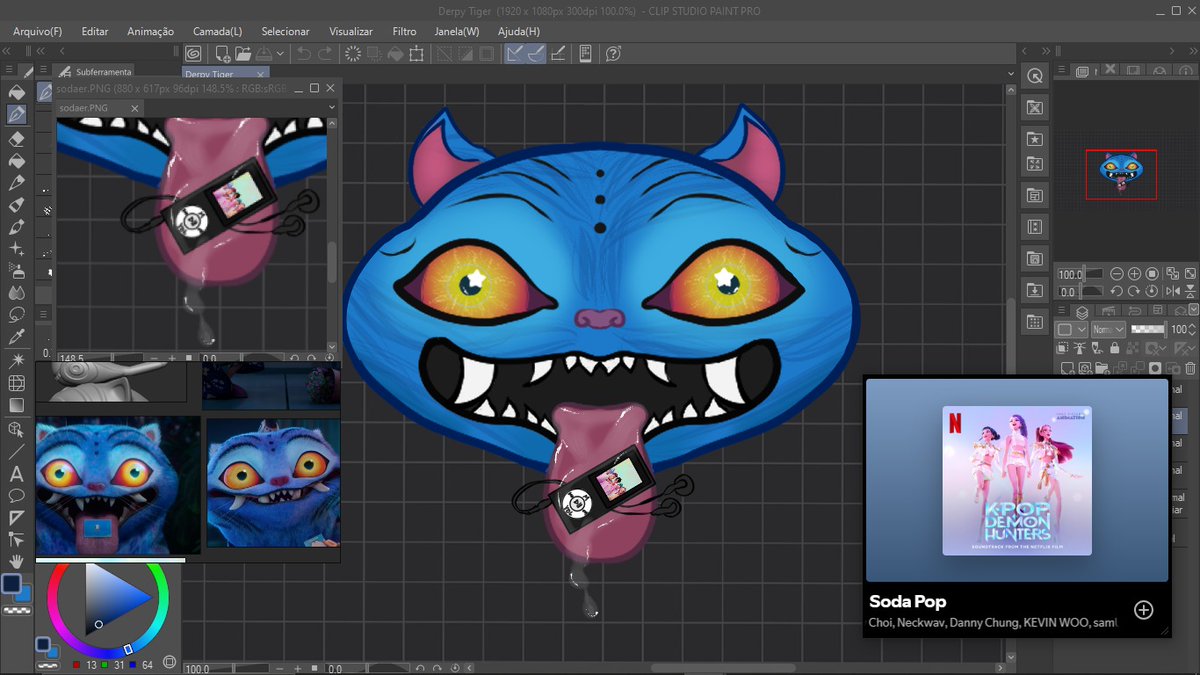
Task: Zoom in using Navigator plus icon
Action: click(1134, 274)
